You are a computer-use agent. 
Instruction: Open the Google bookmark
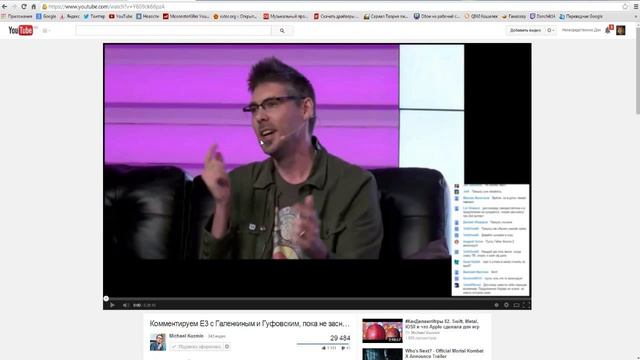click(46, 16)
